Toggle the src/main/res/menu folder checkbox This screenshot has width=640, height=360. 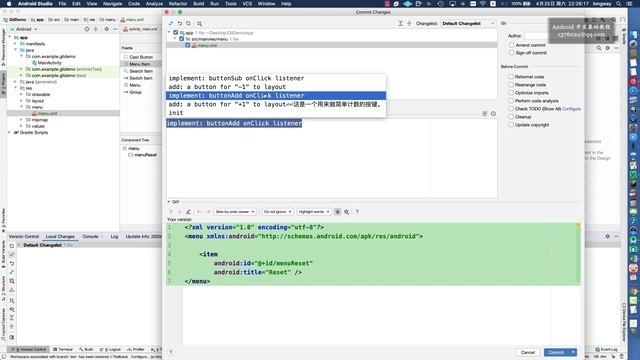pos(182,39)
